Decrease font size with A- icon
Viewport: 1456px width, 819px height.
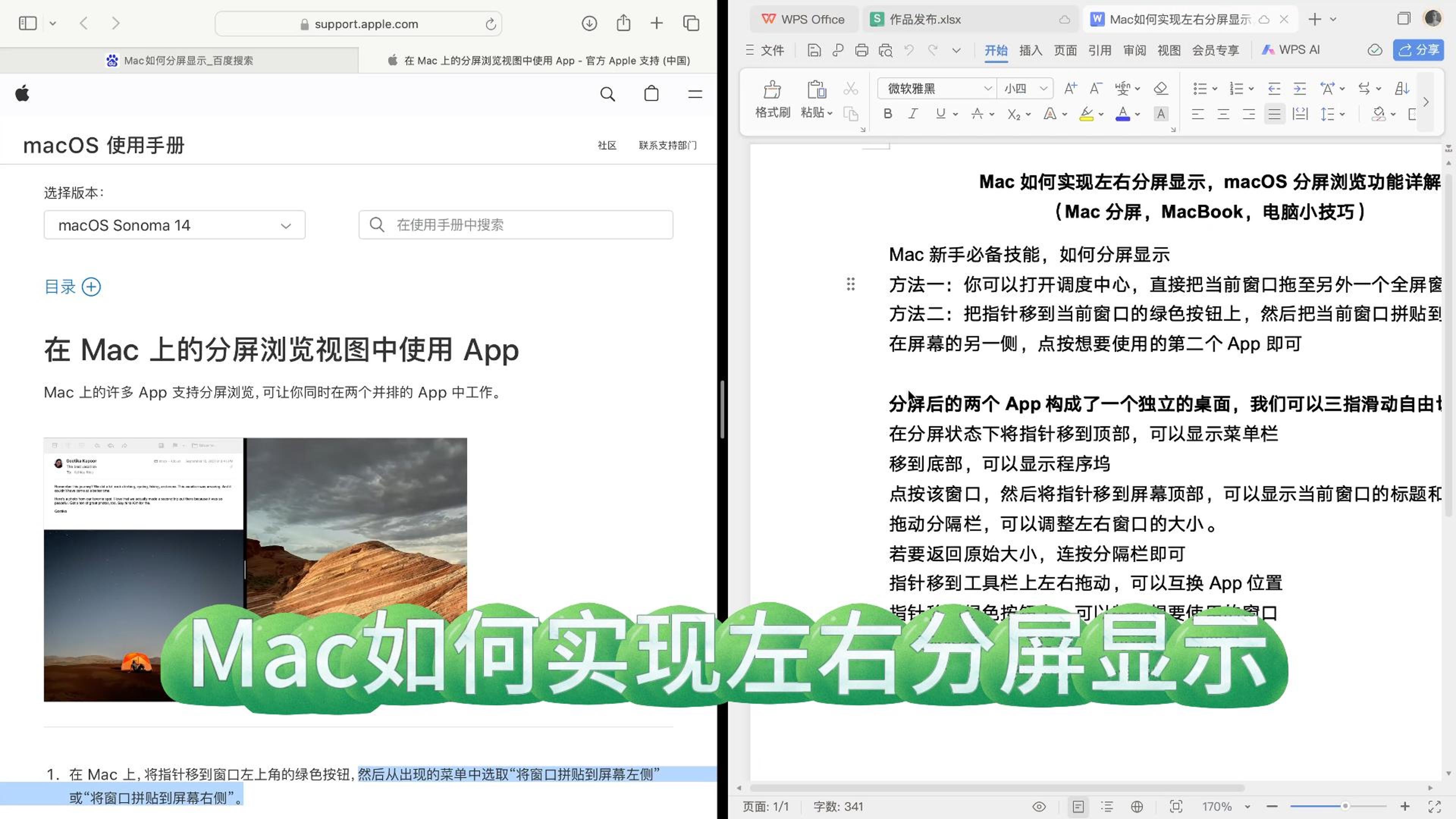click(x=1096, y=88)
